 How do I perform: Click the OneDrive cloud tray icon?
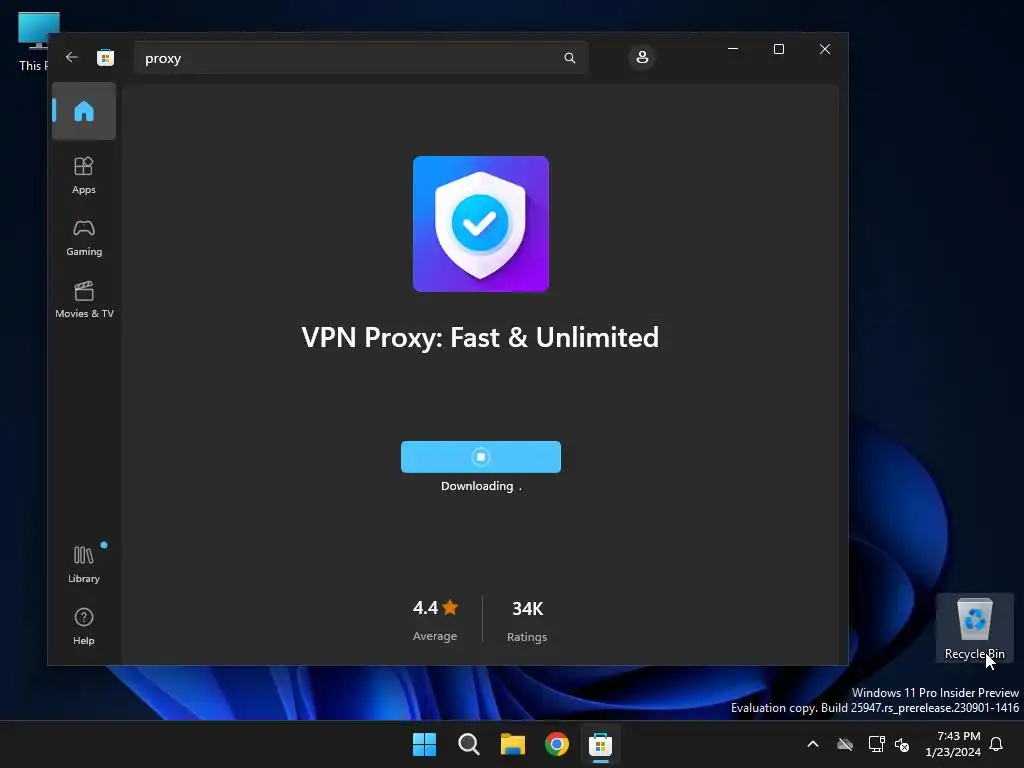click(x=845, y=744)
